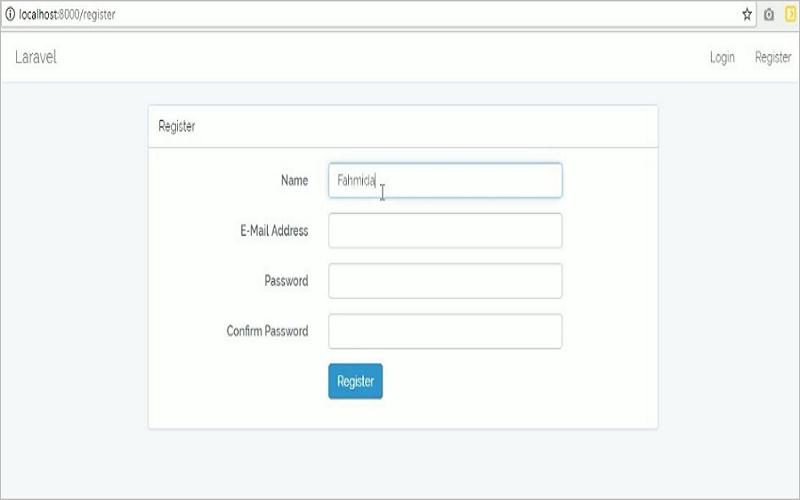800x500 pixels.
Task: Submit the form with blue Register button
Action: point(355,381)
